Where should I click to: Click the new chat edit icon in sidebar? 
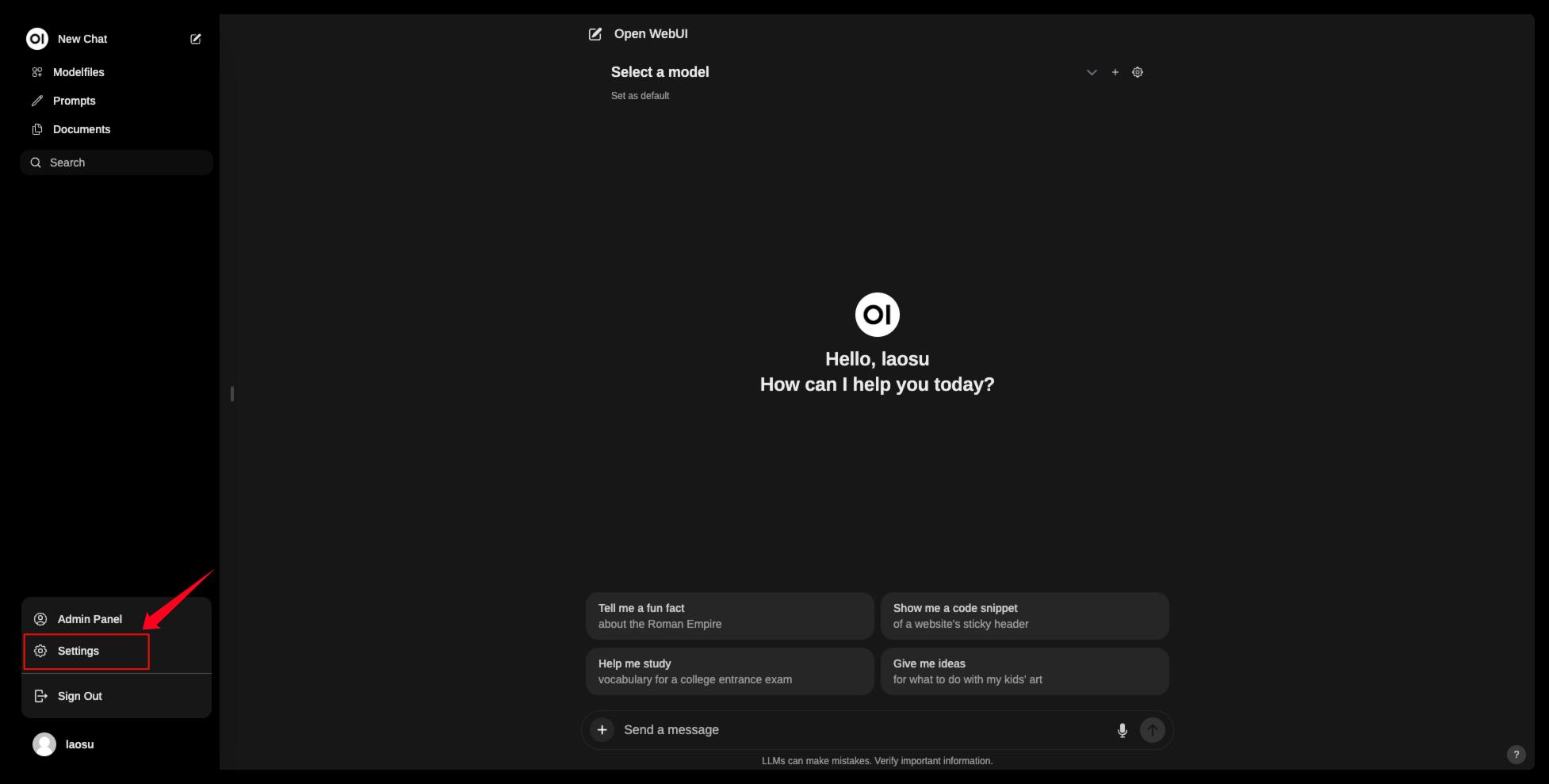click(196, 39)
